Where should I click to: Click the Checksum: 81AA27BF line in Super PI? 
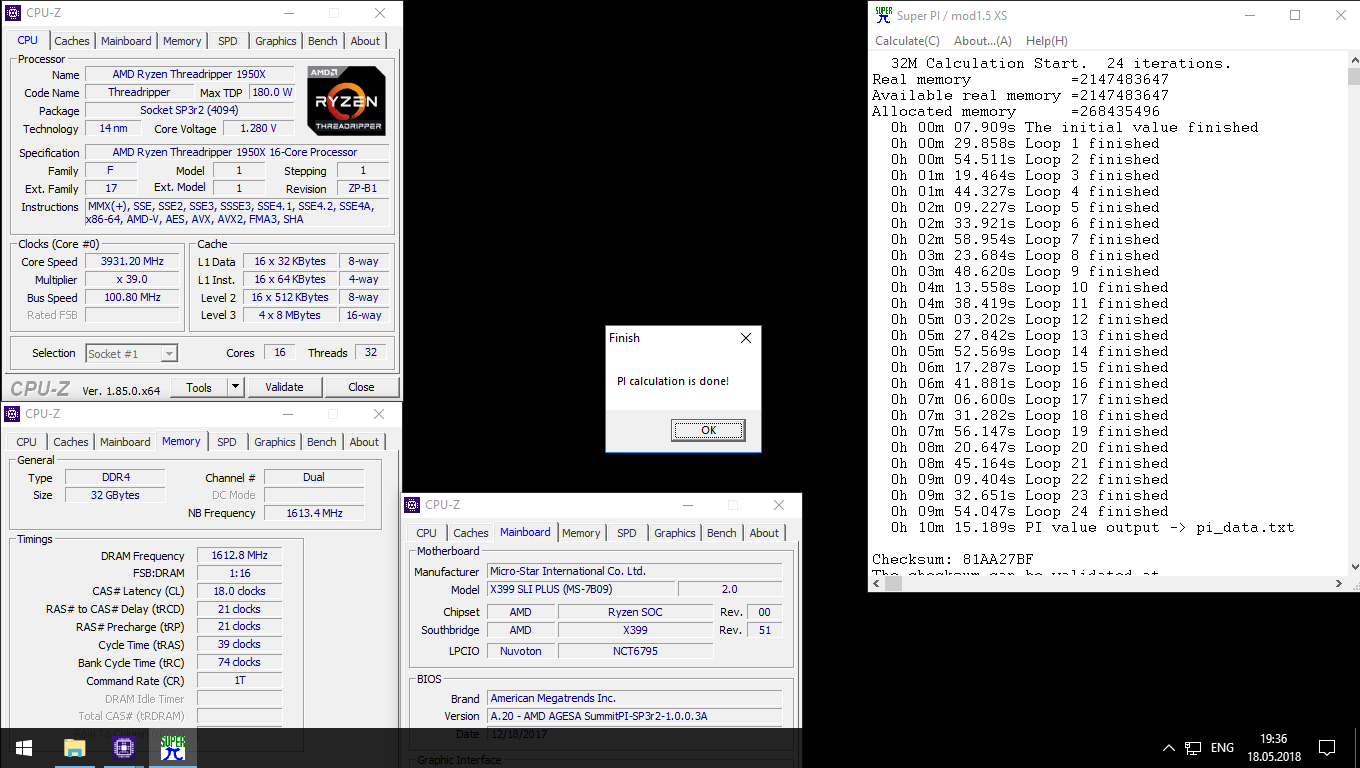coord(952,559)
